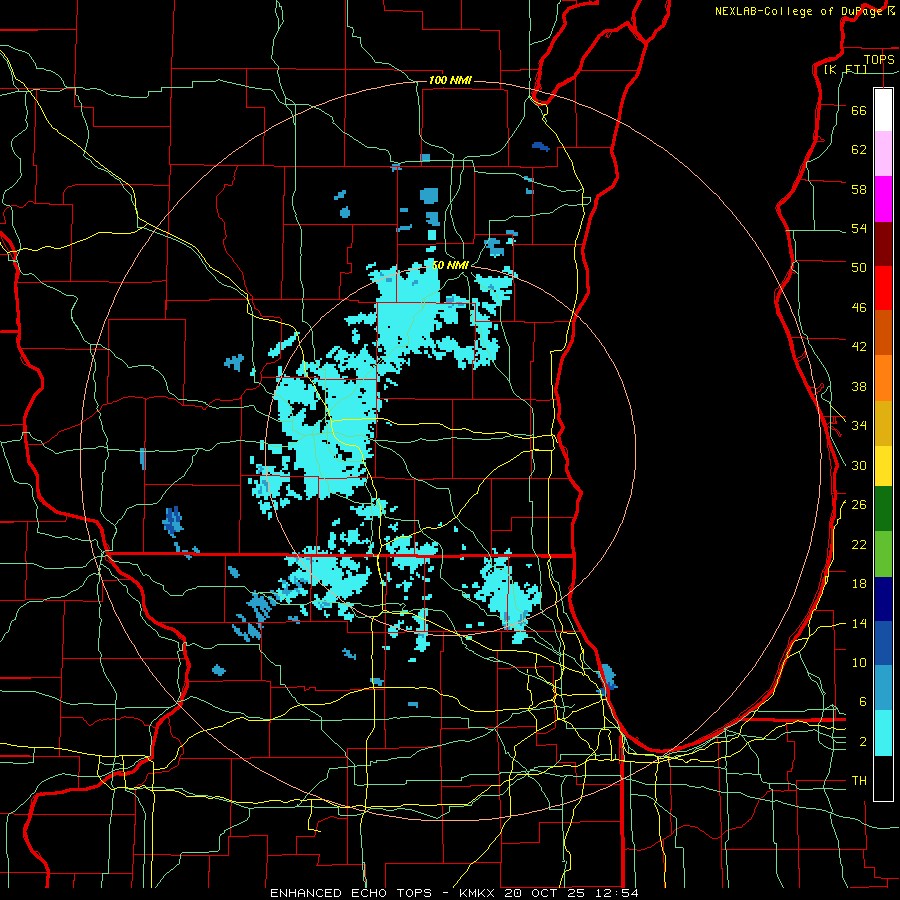Click the '6' legend value
The image size is (900, 900).
pos(862,702)
